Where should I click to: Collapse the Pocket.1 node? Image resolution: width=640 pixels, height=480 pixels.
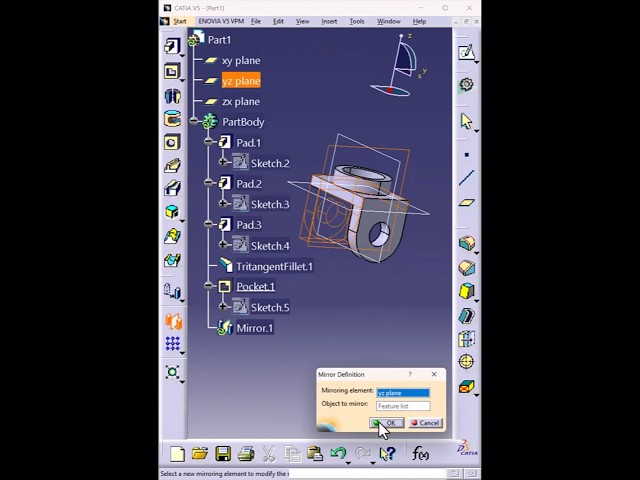point(209,286)
